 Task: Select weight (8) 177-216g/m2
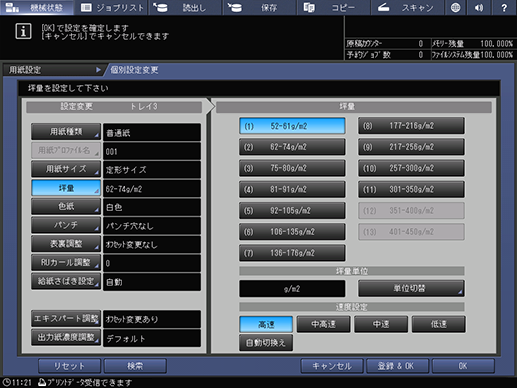[411, 126]
